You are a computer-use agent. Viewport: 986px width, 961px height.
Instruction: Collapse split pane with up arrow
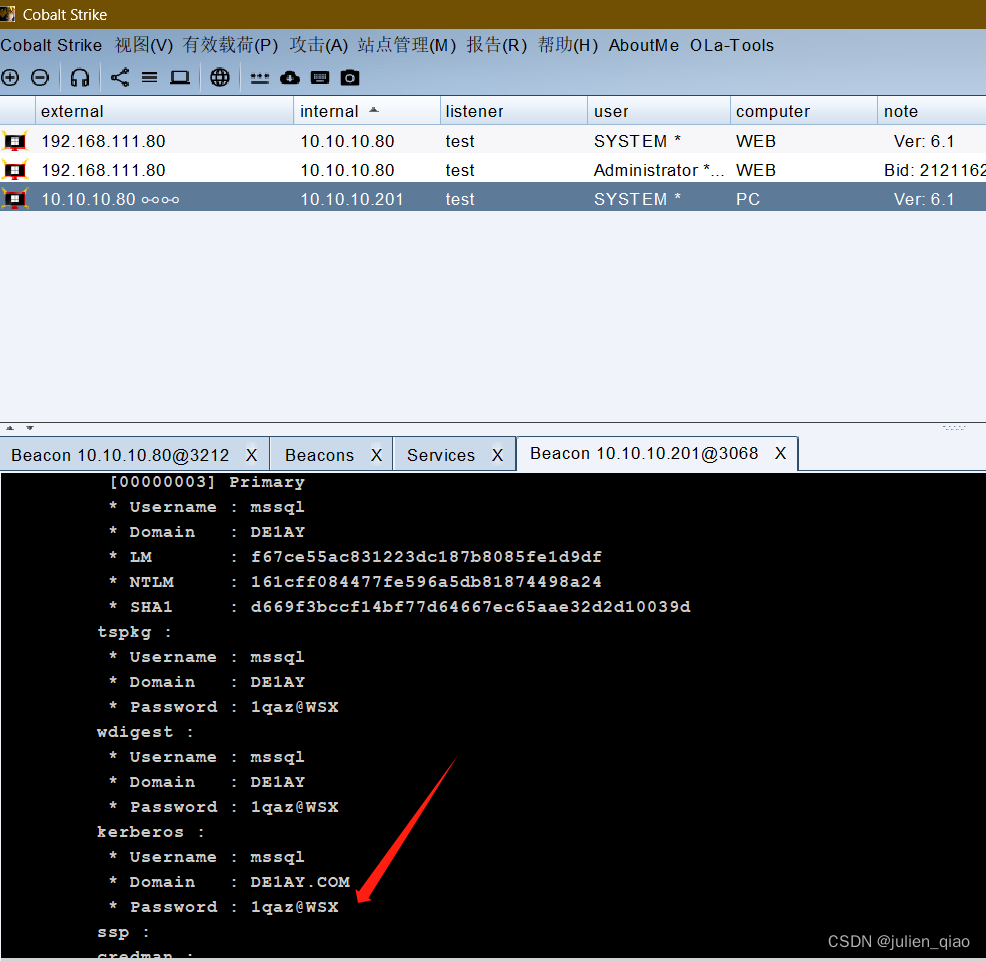tap(10, 428)
